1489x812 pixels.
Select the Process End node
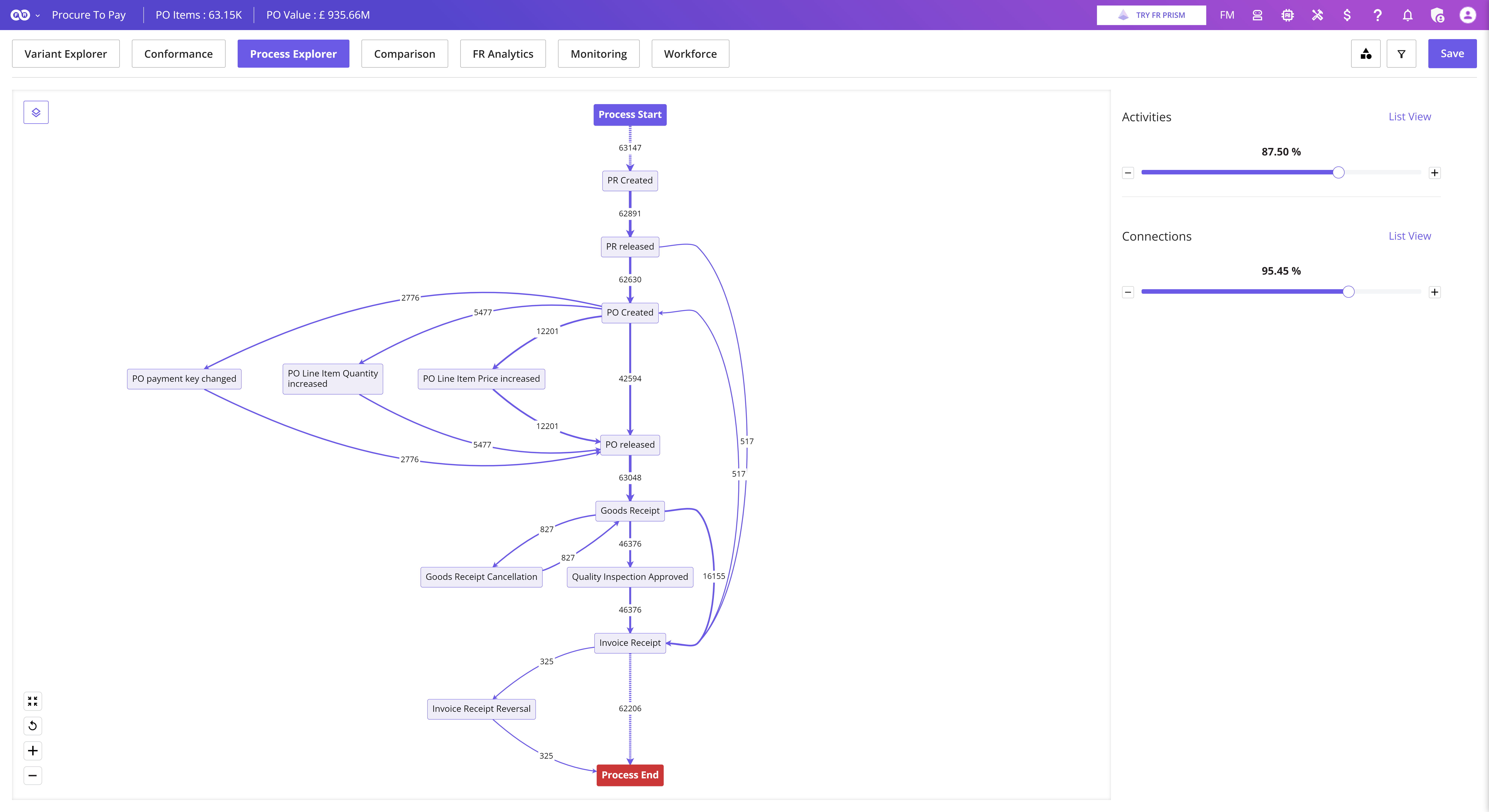coord(630,775)
